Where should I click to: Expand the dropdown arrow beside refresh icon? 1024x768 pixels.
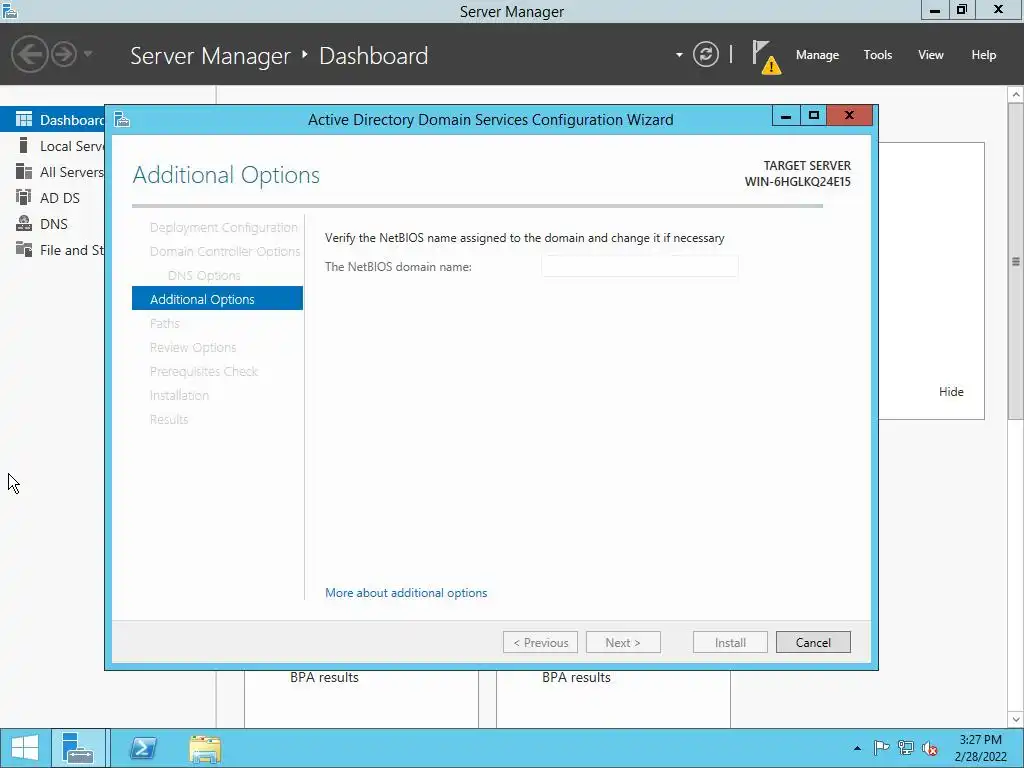pyautogui.click(x=679, y=55)
